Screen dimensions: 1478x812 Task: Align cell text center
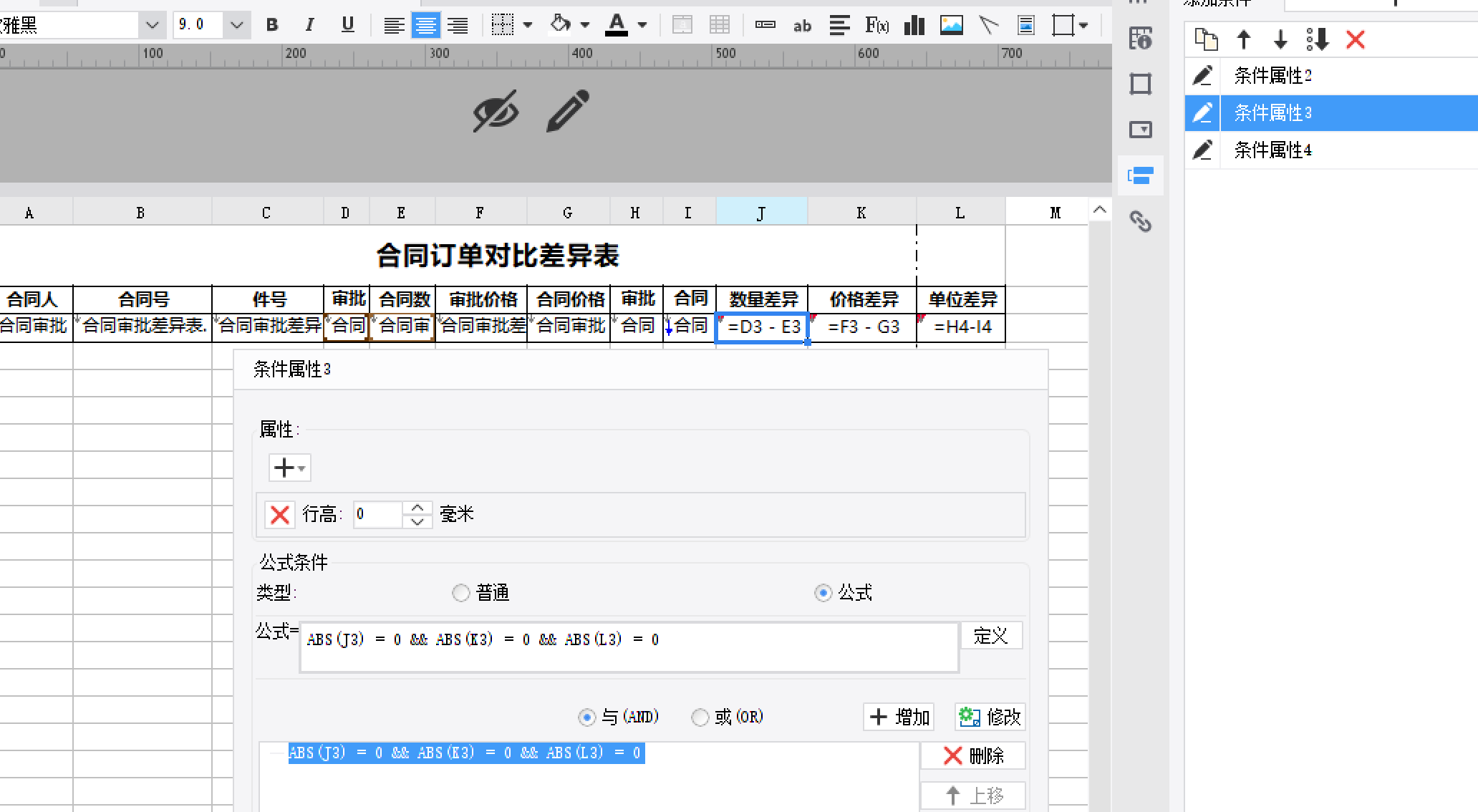point(425,26)
